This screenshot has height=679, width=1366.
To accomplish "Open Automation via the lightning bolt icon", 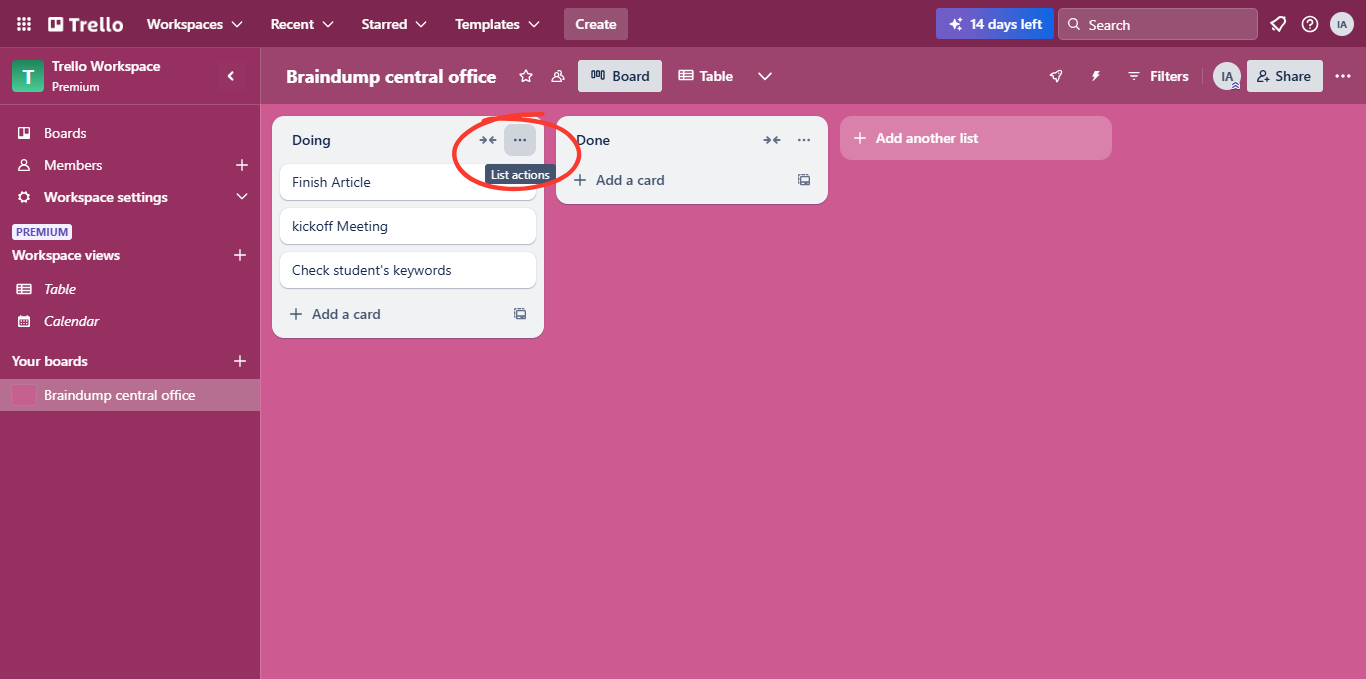I will coord(1095,75).
